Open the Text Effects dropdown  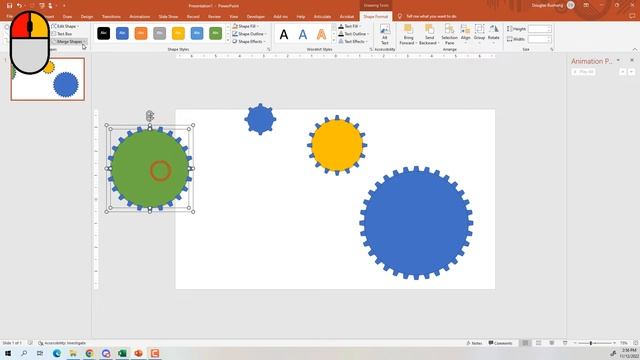353,42
